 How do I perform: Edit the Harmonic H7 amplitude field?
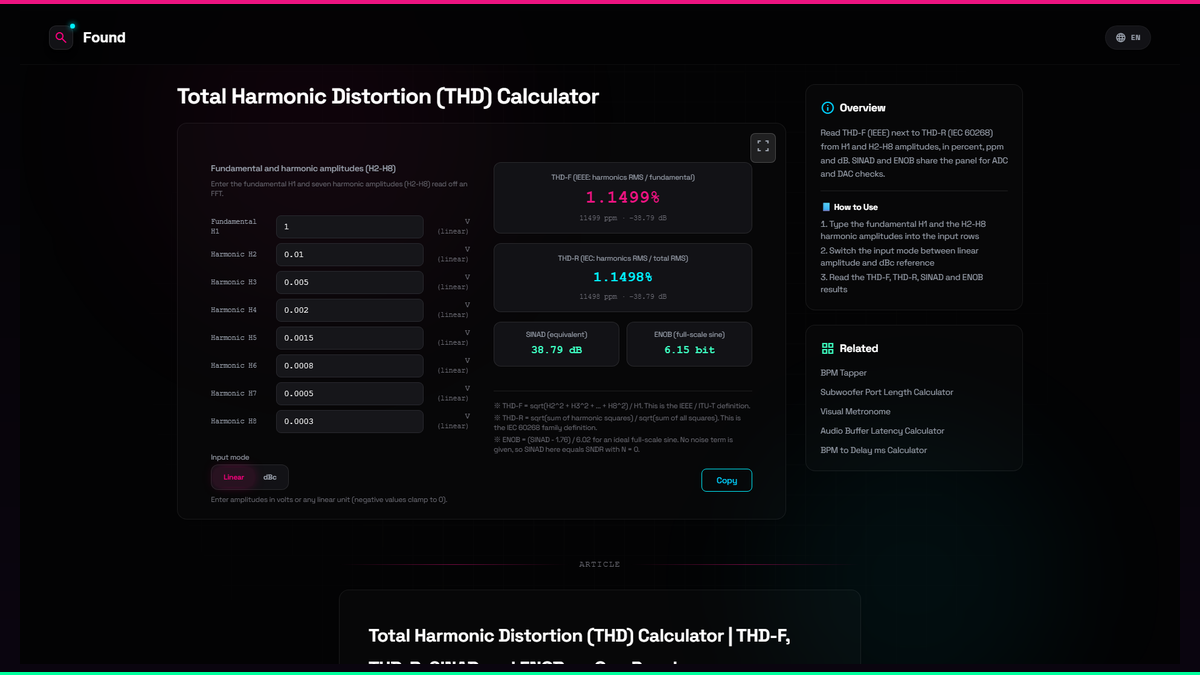pos(350,393)
